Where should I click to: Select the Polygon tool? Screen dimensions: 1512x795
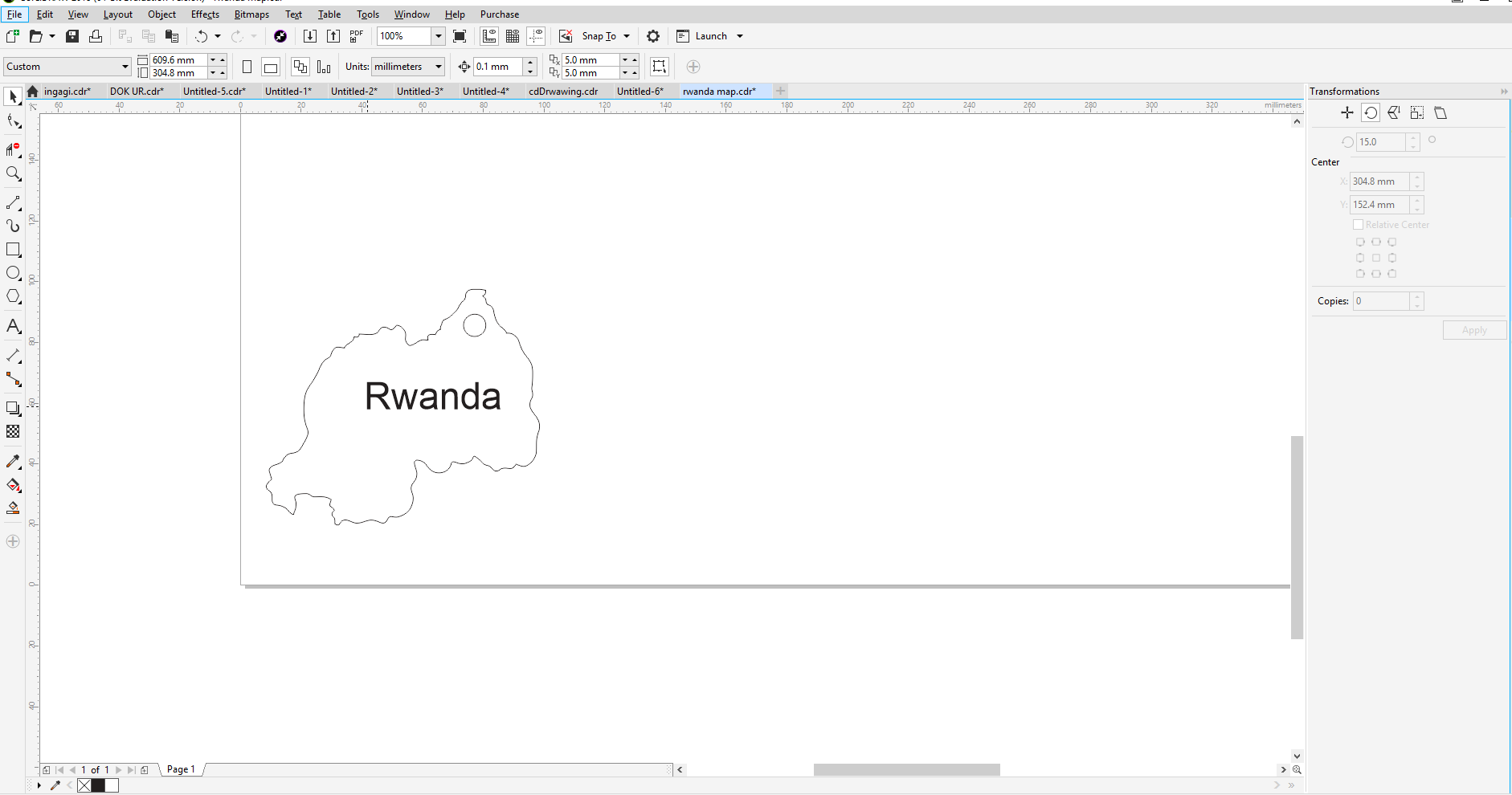click(x=13, y=296)
